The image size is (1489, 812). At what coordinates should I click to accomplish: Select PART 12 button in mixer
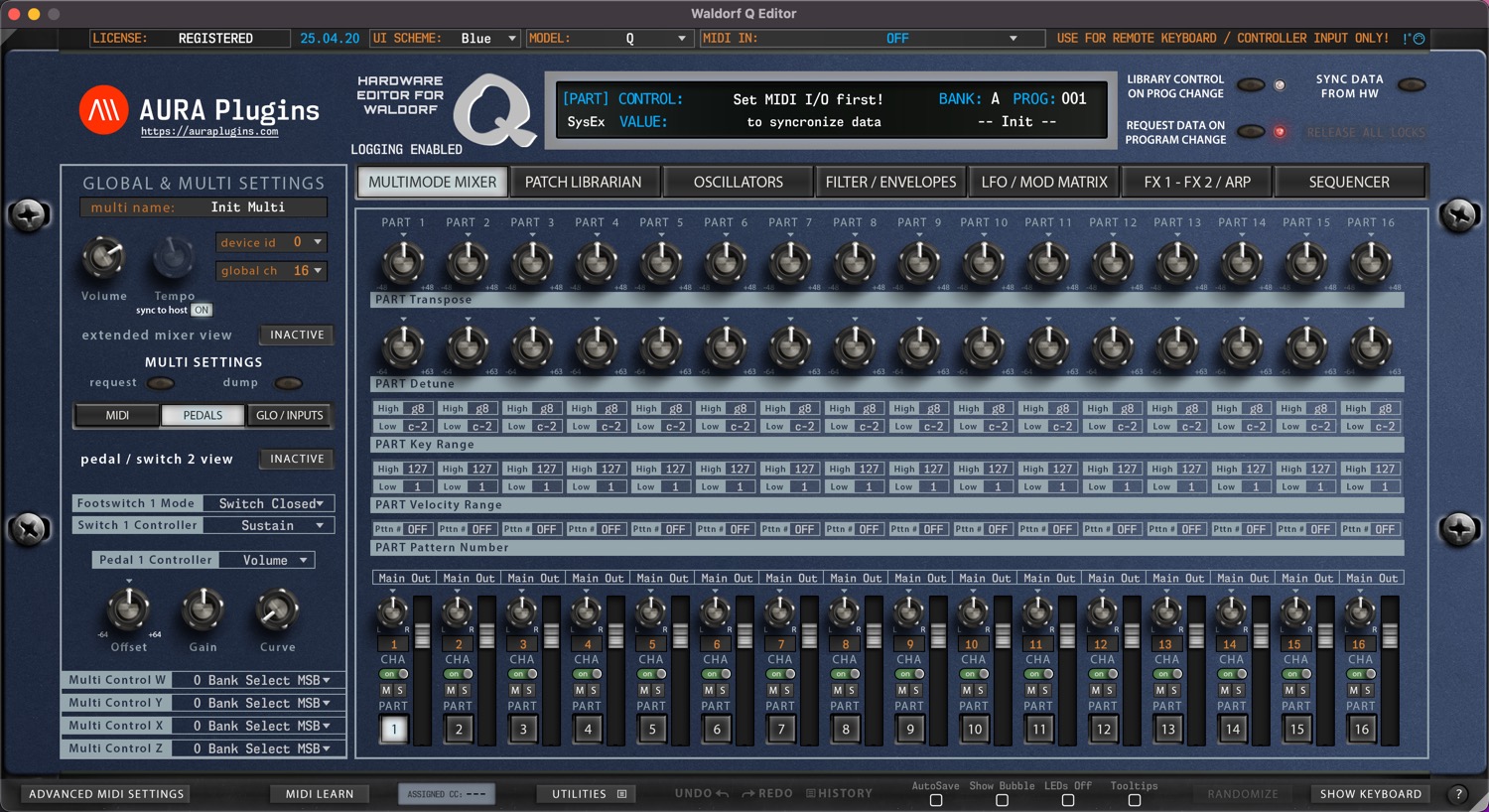[x=1104, y=729]
